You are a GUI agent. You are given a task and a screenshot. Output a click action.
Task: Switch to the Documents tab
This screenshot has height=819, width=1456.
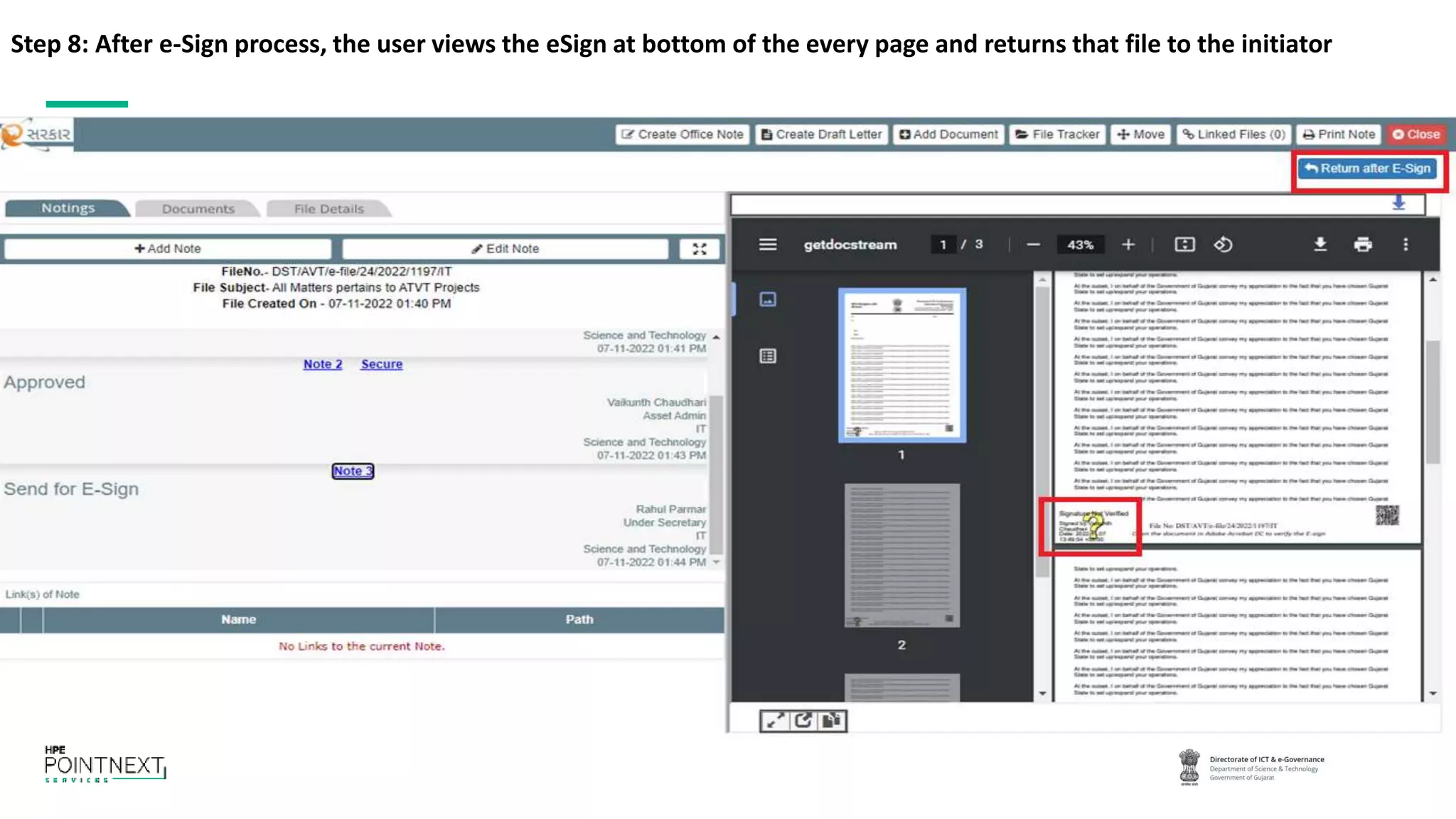198,209
